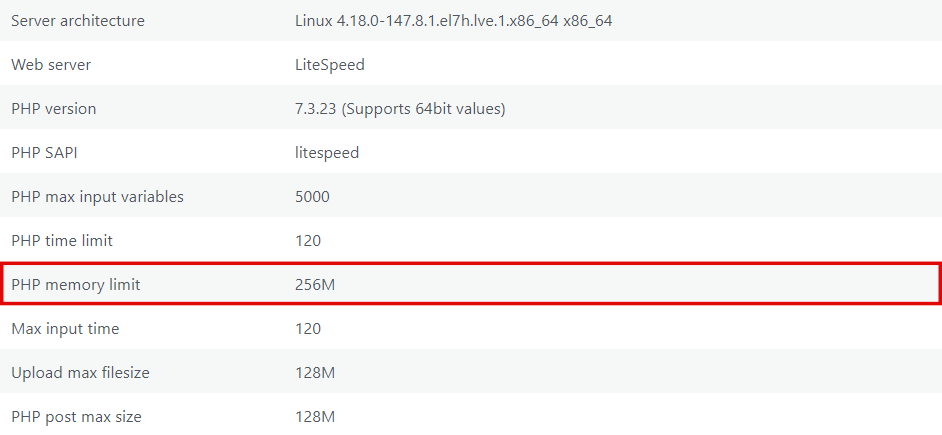942x435 pixels.
Task: Select the PHP post max size value 128M
Action: coord(315,417)
